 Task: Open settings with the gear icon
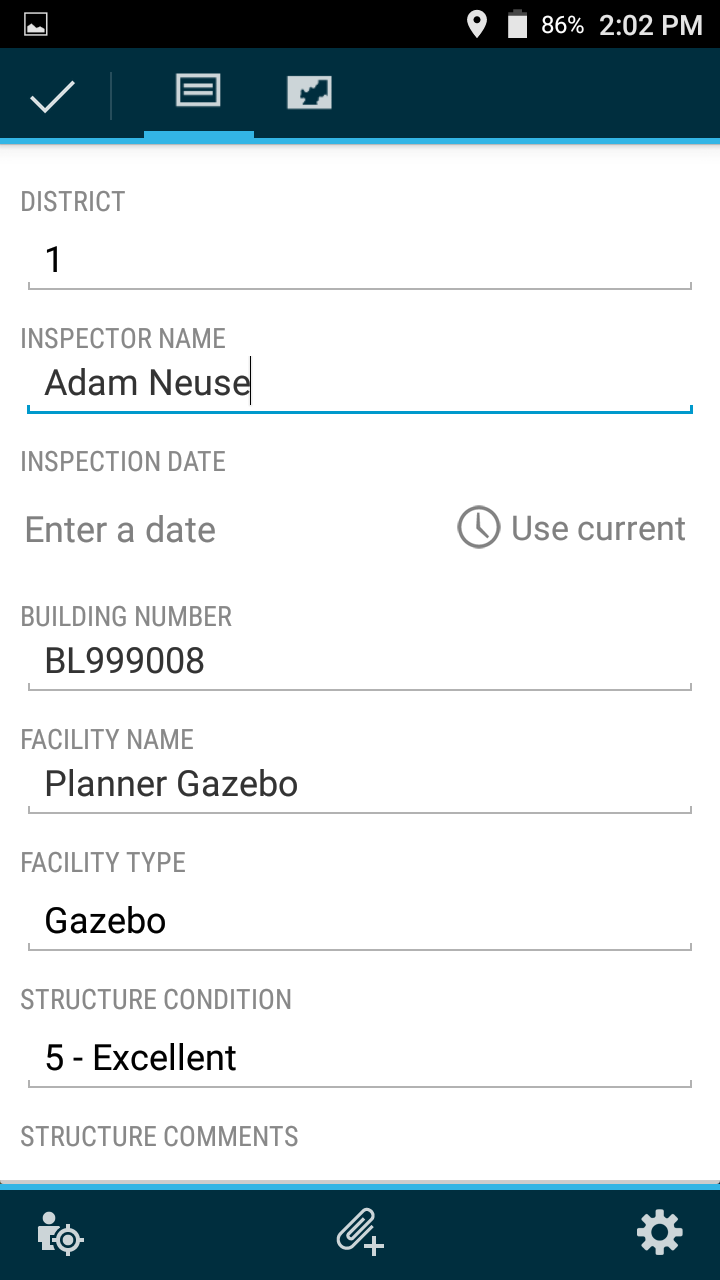pos(660,1232)
